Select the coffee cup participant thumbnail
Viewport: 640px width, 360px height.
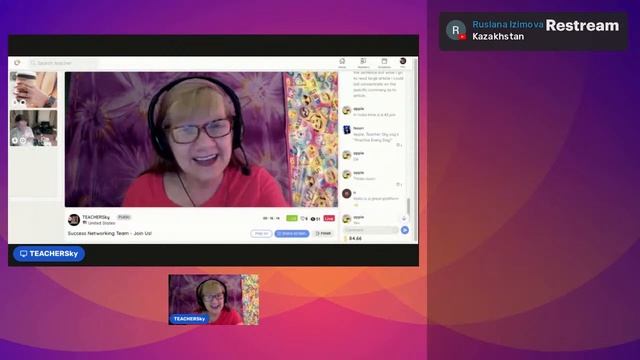33,89
